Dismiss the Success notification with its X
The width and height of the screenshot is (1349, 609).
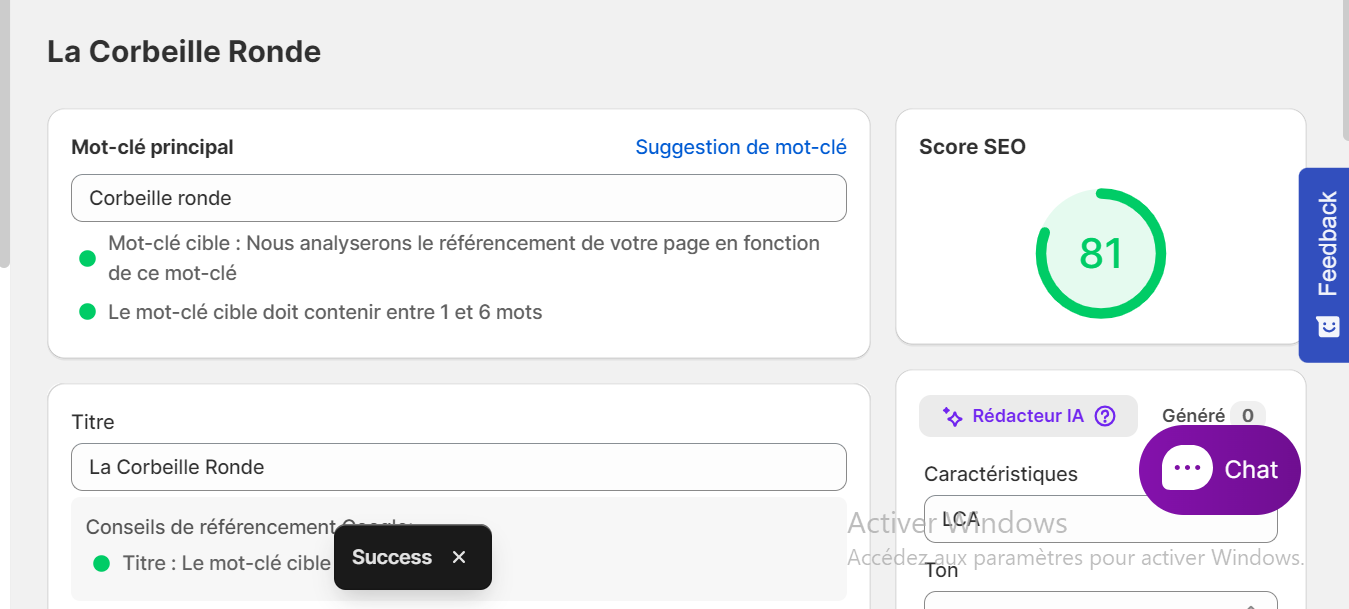point(459,557)
